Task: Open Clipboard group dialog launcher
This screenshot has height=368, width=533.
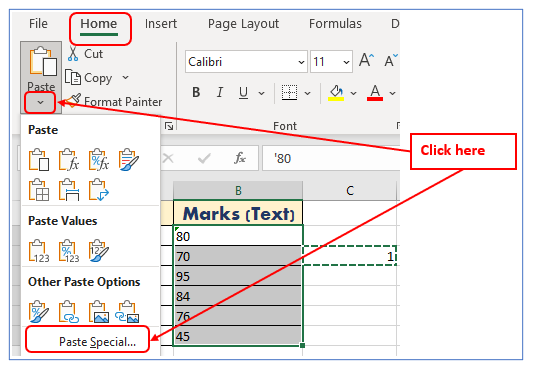Action: pyautogui.click(x=169, y=126)
